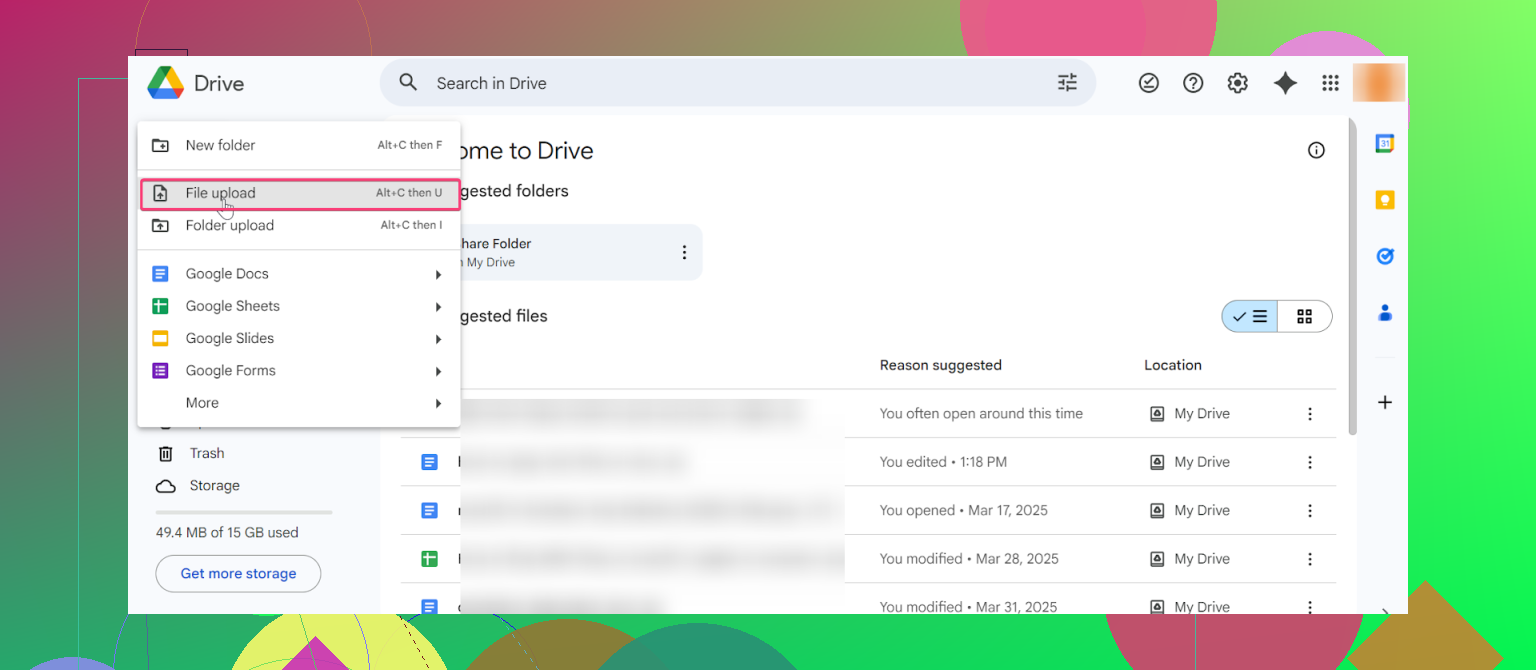Click the magnifier search icon

[x=408, y=83]
